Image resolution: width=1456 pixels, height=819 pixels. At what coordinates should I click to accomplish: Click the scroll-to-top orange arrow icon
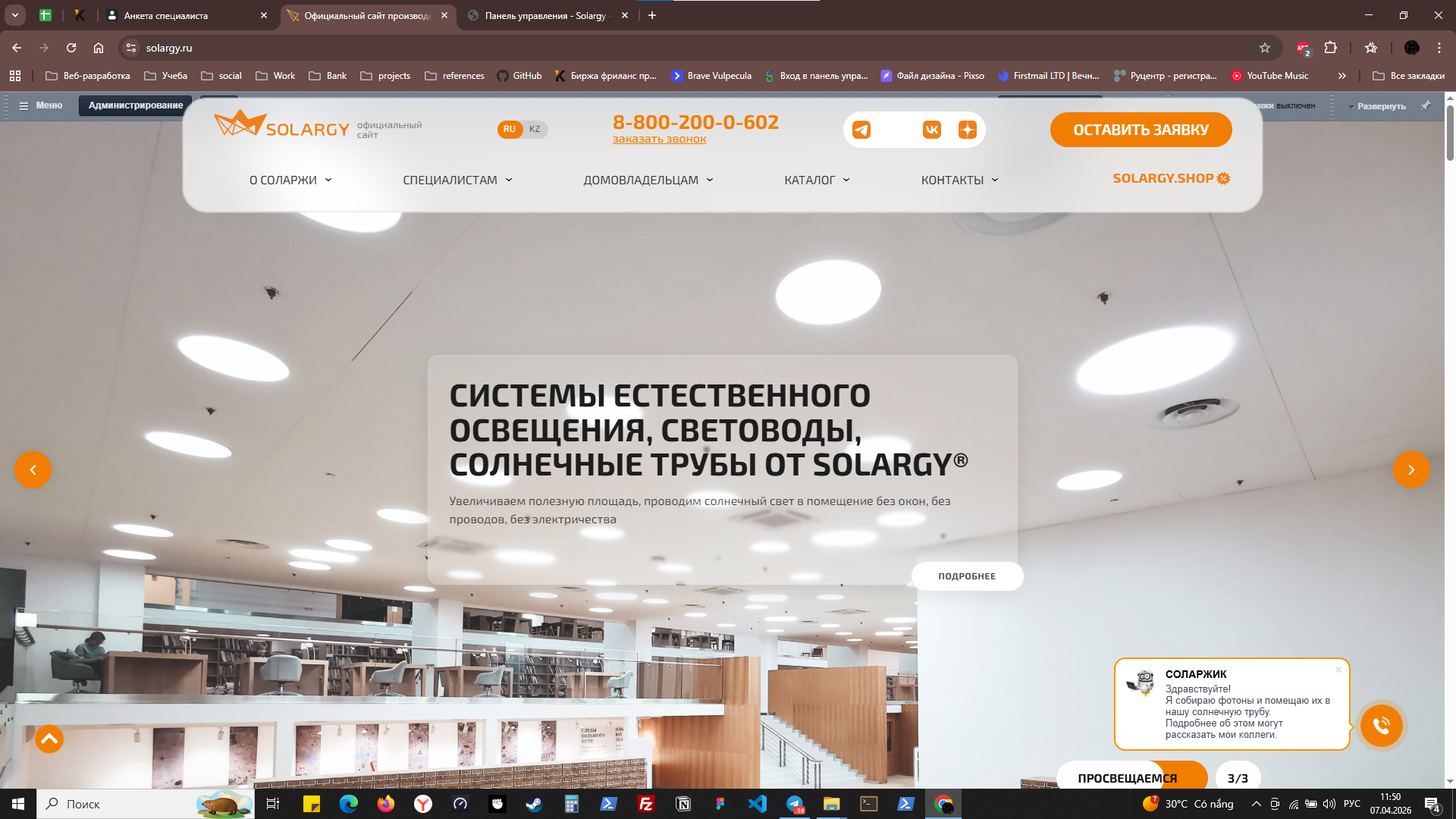pos(49,739)
